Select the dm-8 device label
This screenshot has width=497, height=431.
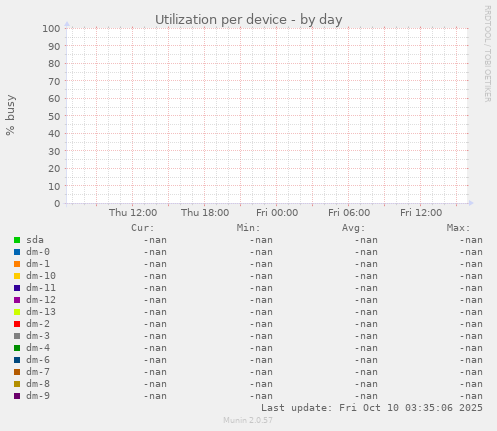click(x=38, y=384)
